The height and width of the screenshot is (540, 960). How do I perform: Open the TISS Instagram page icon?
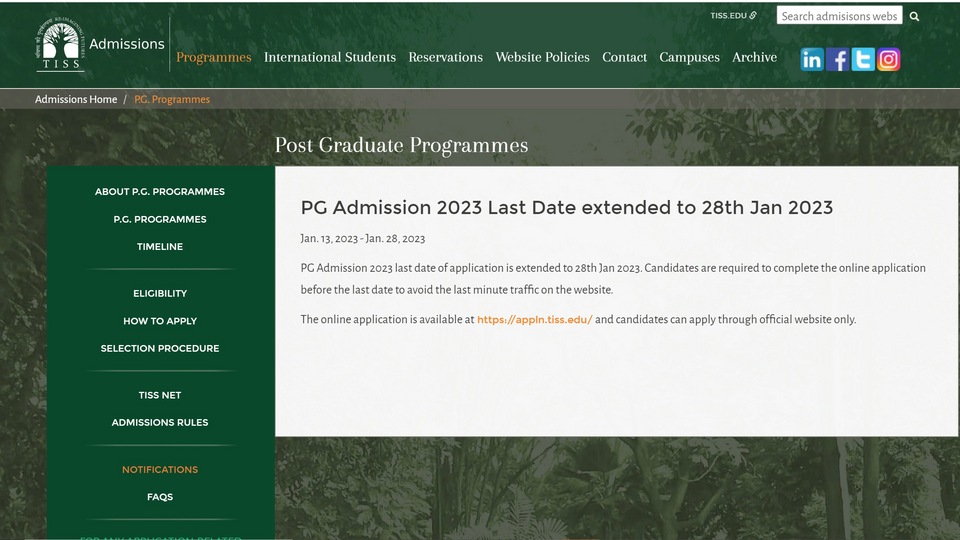888,59
